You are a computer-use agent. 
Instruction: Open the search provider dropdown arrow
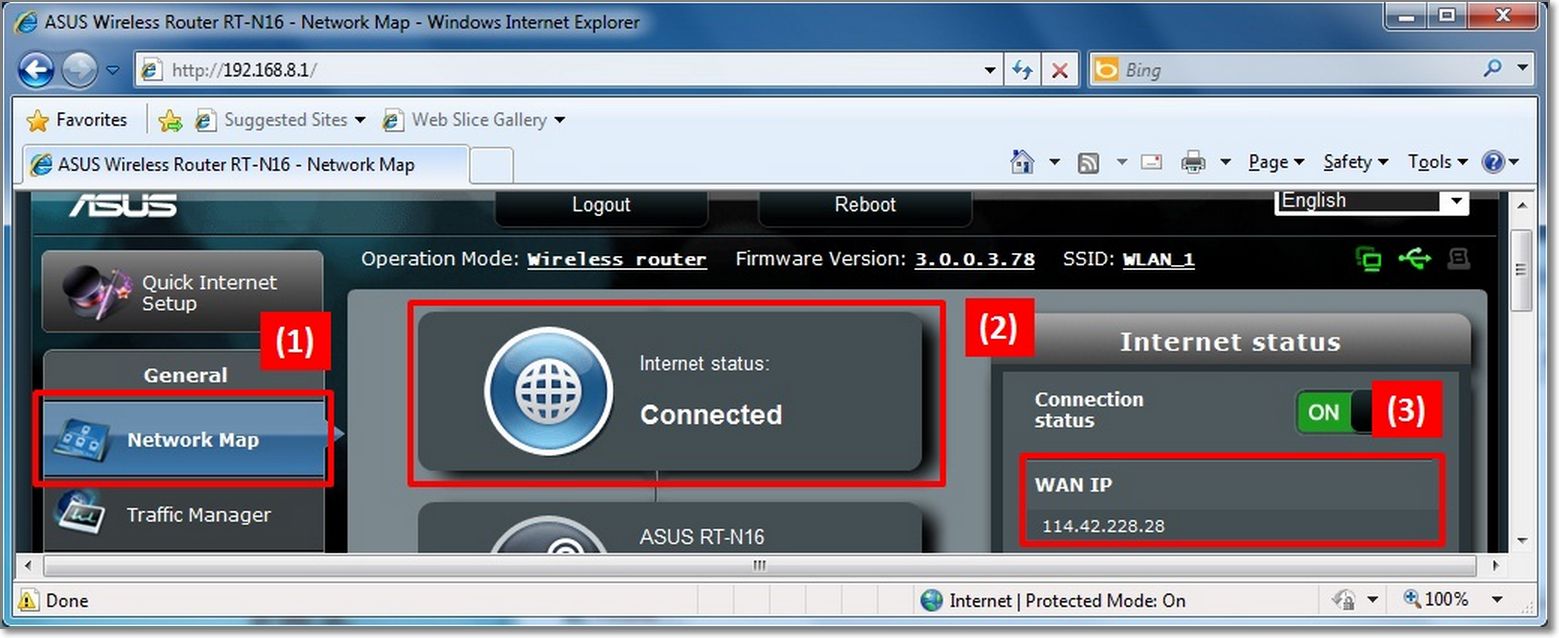pos(1522,69)
